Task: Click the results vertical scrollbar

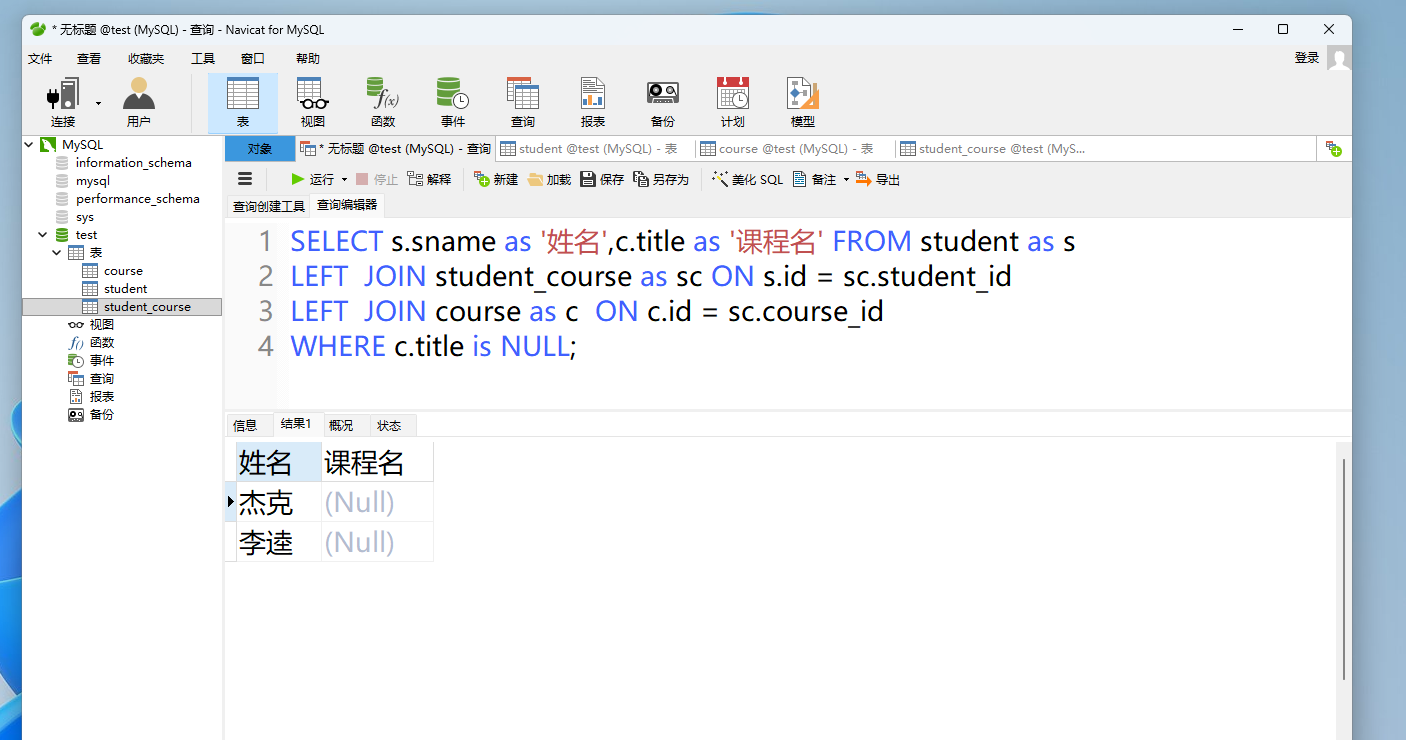Action: pos(1344,568)
